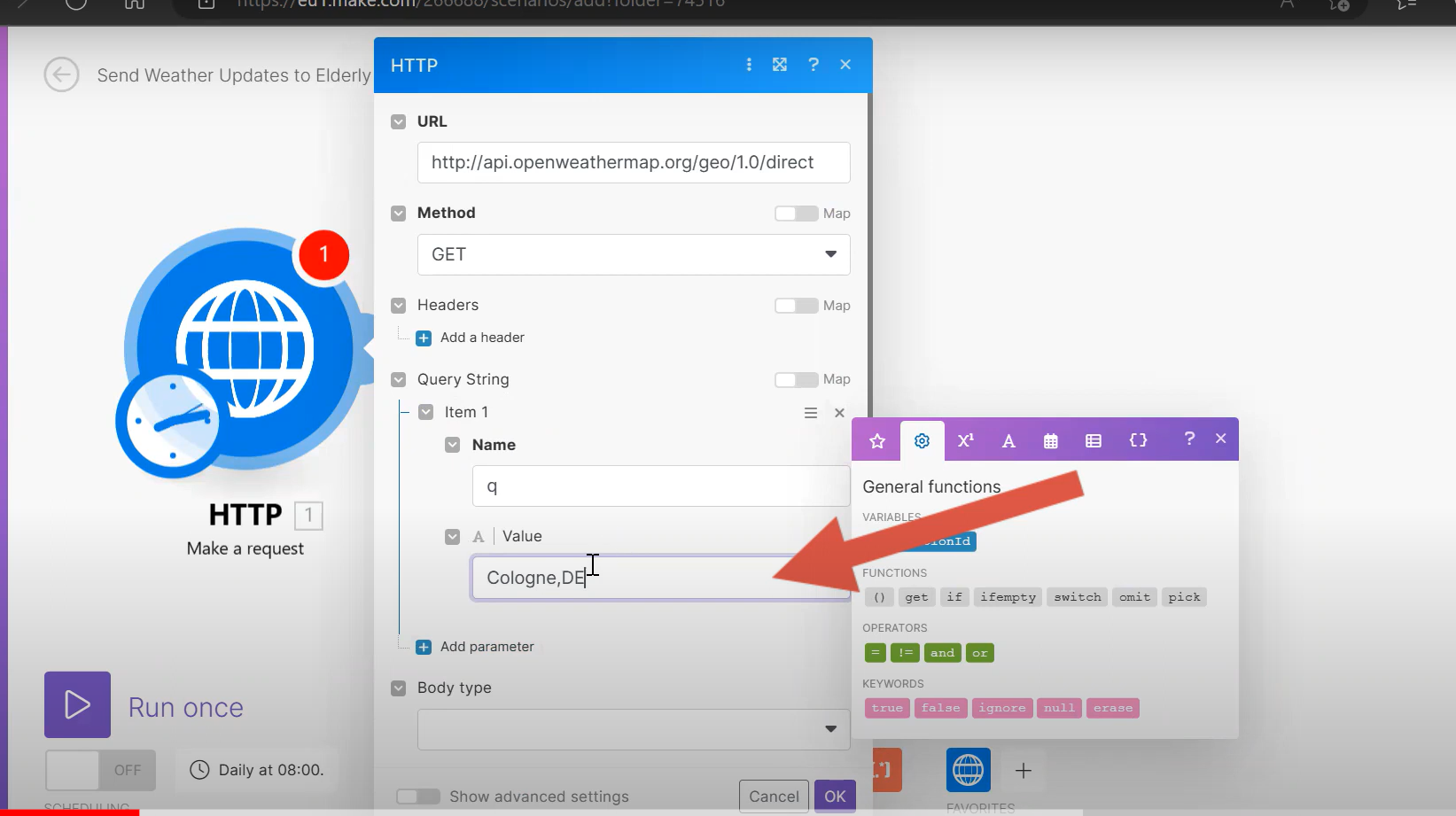1456x816 pixels.
Task: Open the GET method dropdown
Action: [x=634, y=254]
